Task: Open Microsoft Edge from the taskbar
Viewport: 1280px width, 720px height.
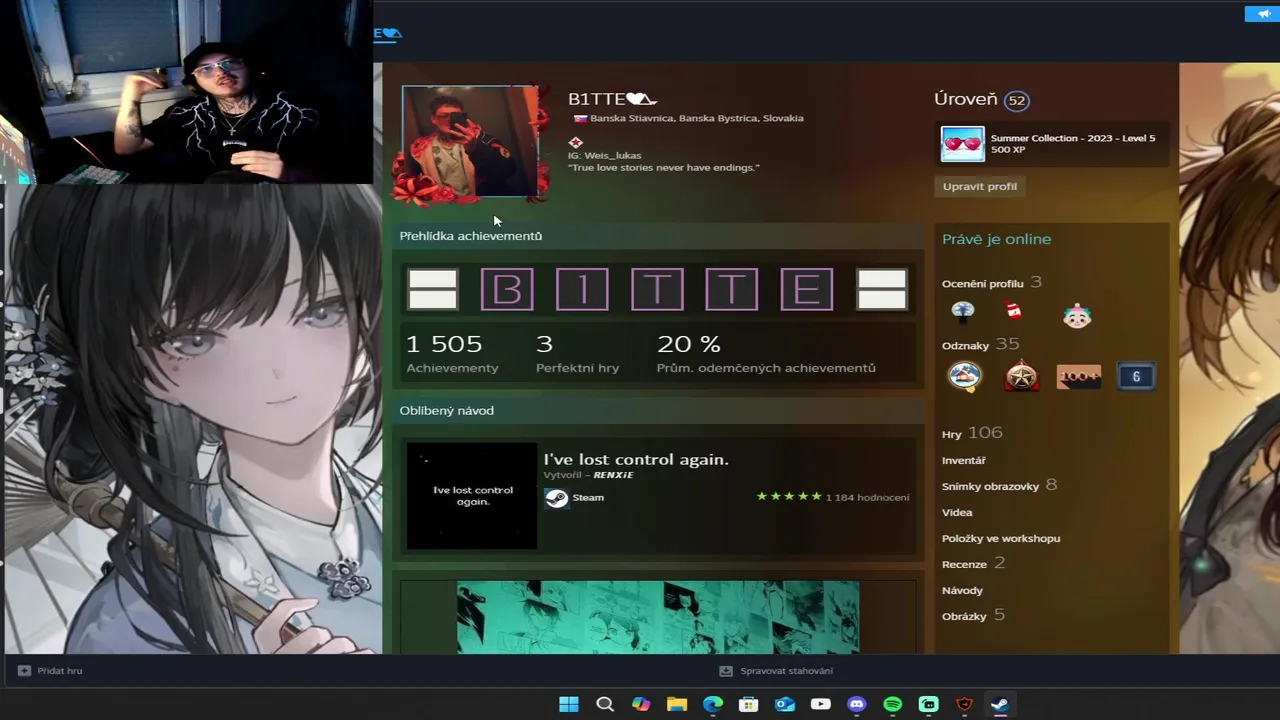Action: [713, 704]
